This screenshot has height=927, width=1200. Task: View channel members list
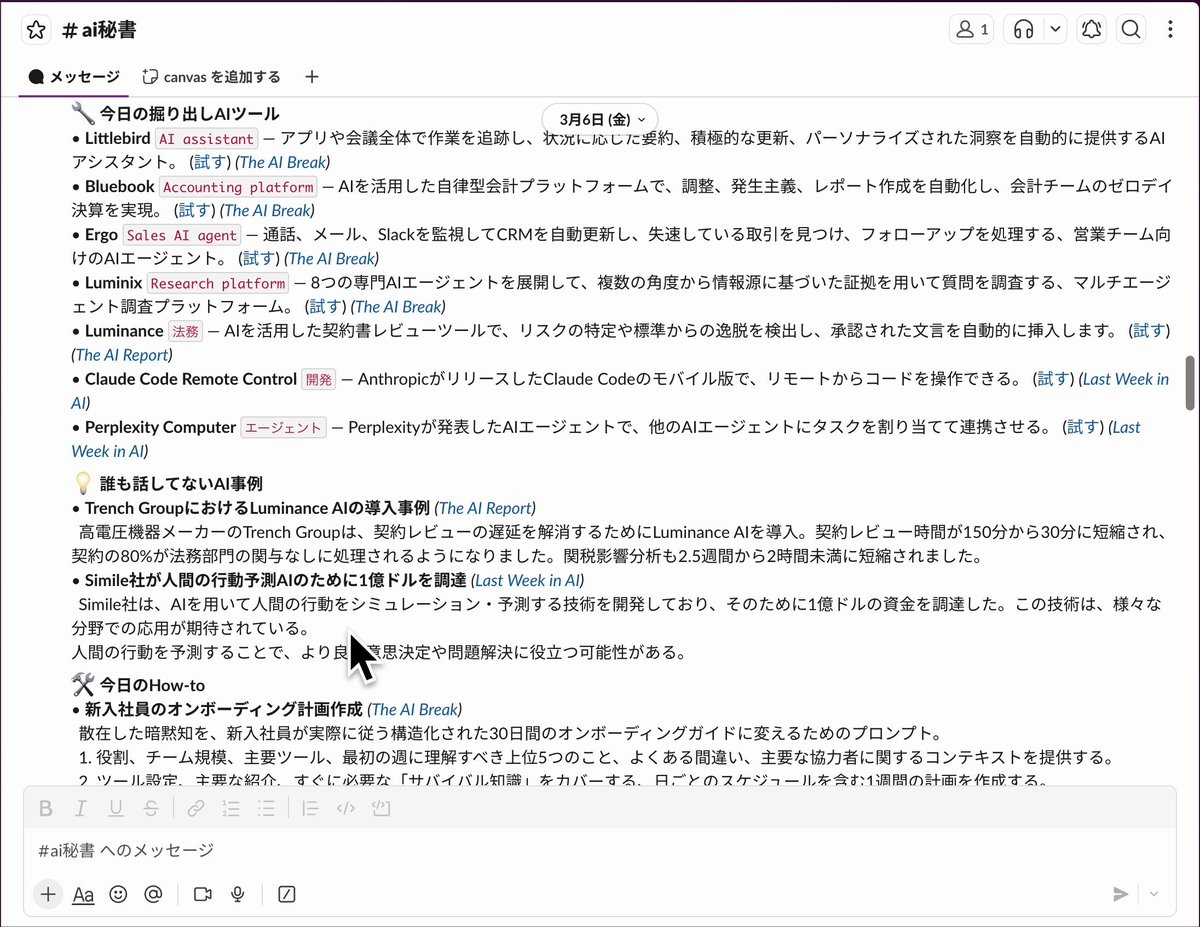coord(972,30)
